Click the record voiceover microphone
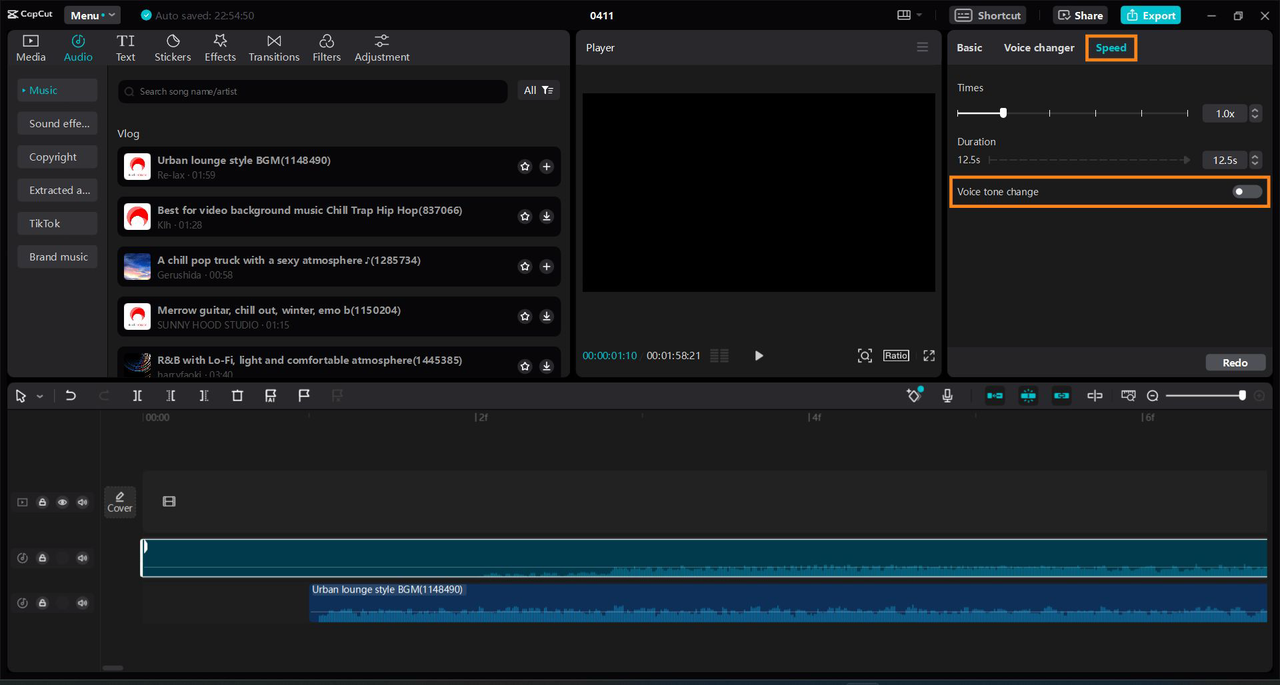Viewport: 1280px width, 685px height. pos(947,396)
